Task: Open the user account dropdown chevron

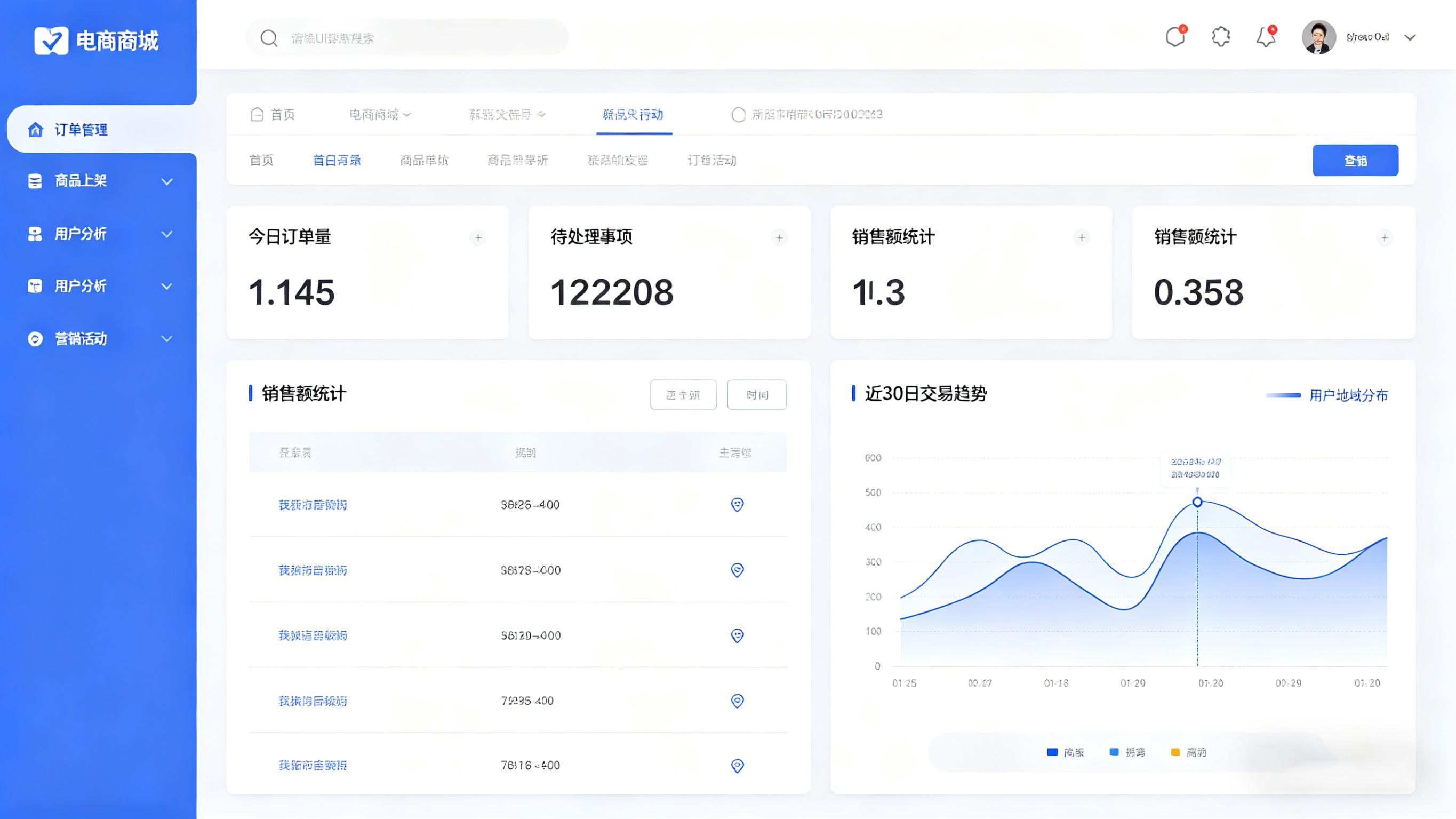Action: (1410, 38)
